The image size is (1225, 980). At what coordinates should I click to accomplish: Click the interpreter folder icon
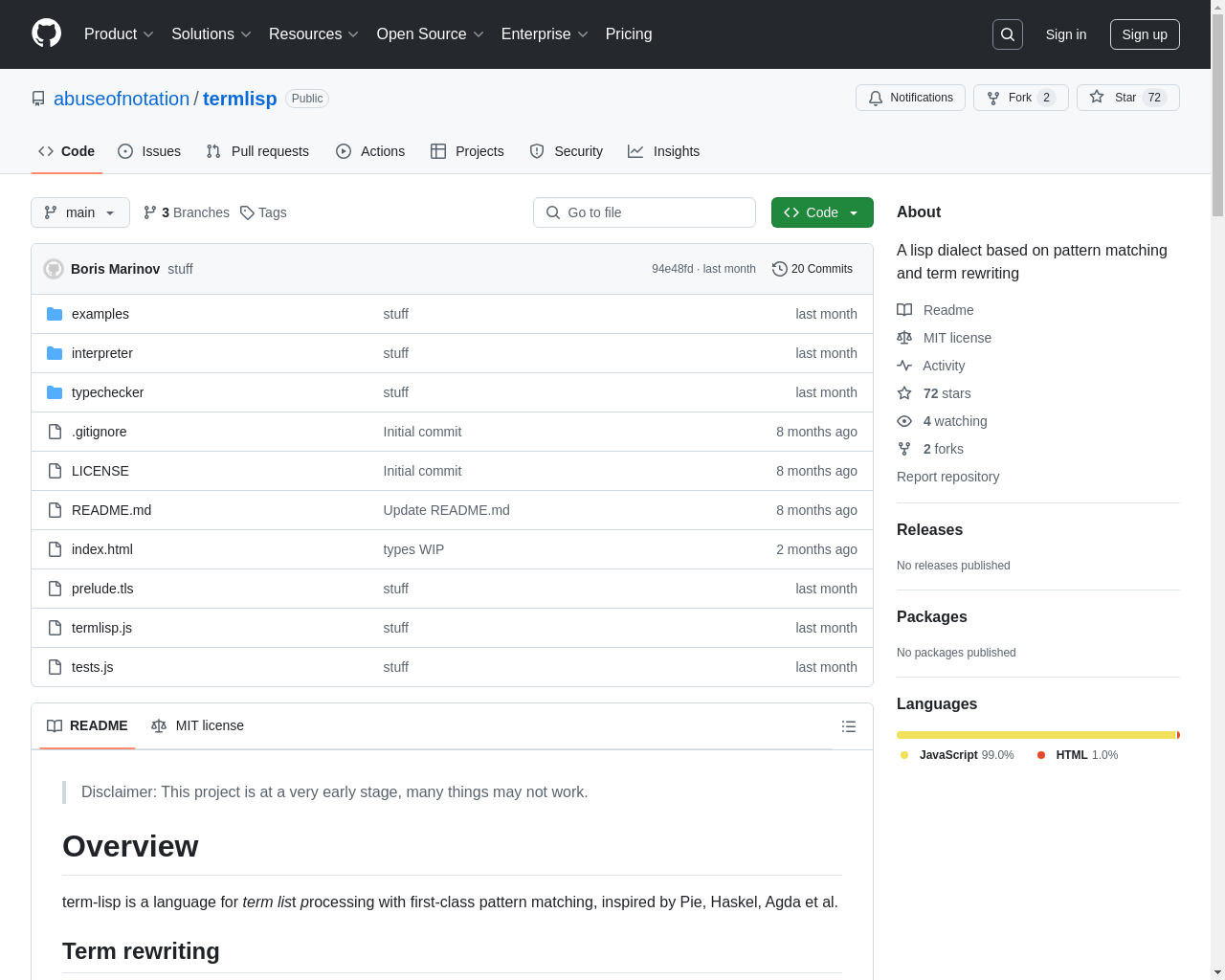coord(55,353)
